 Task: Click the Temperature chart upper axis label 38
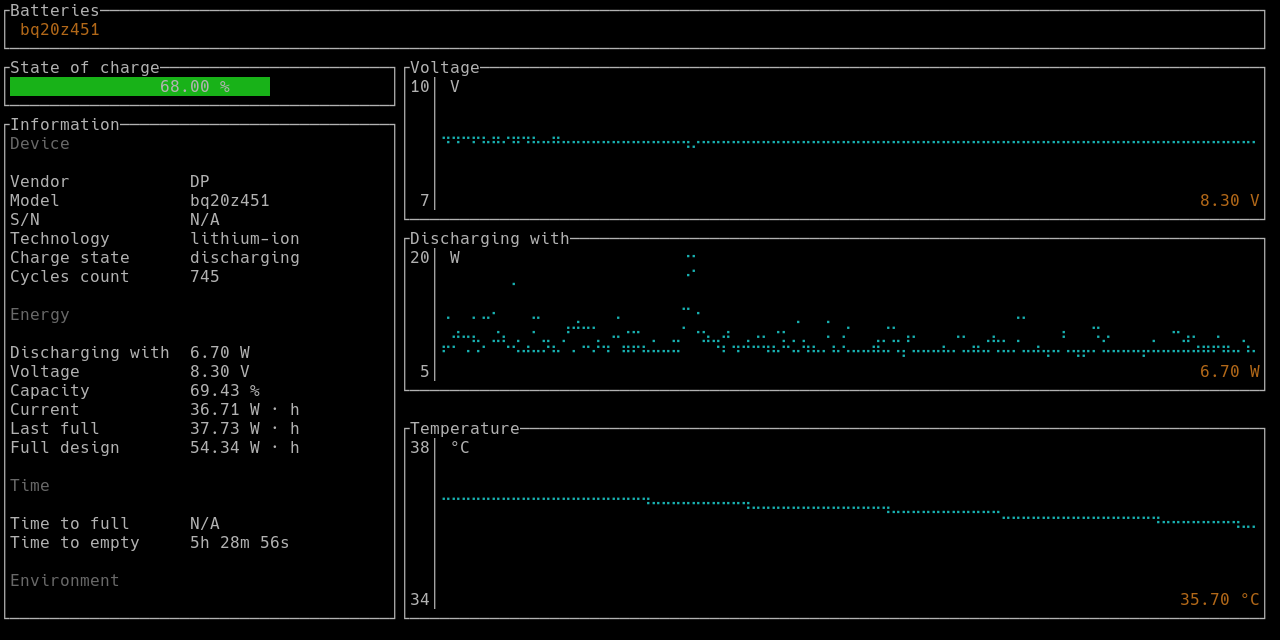pyautogui.click(x=420, y=448)
